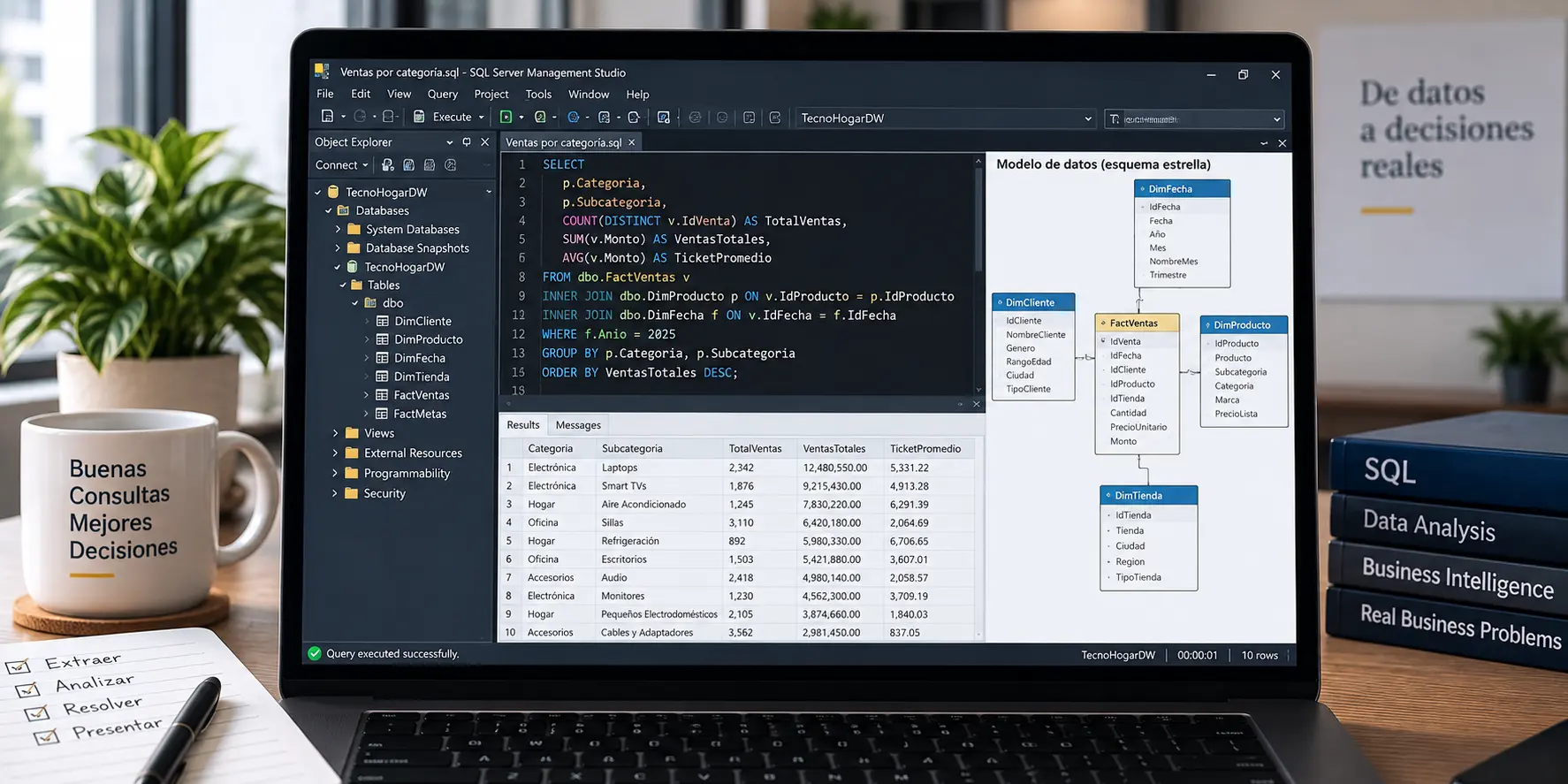Open the Window menu

click(589, 94)
